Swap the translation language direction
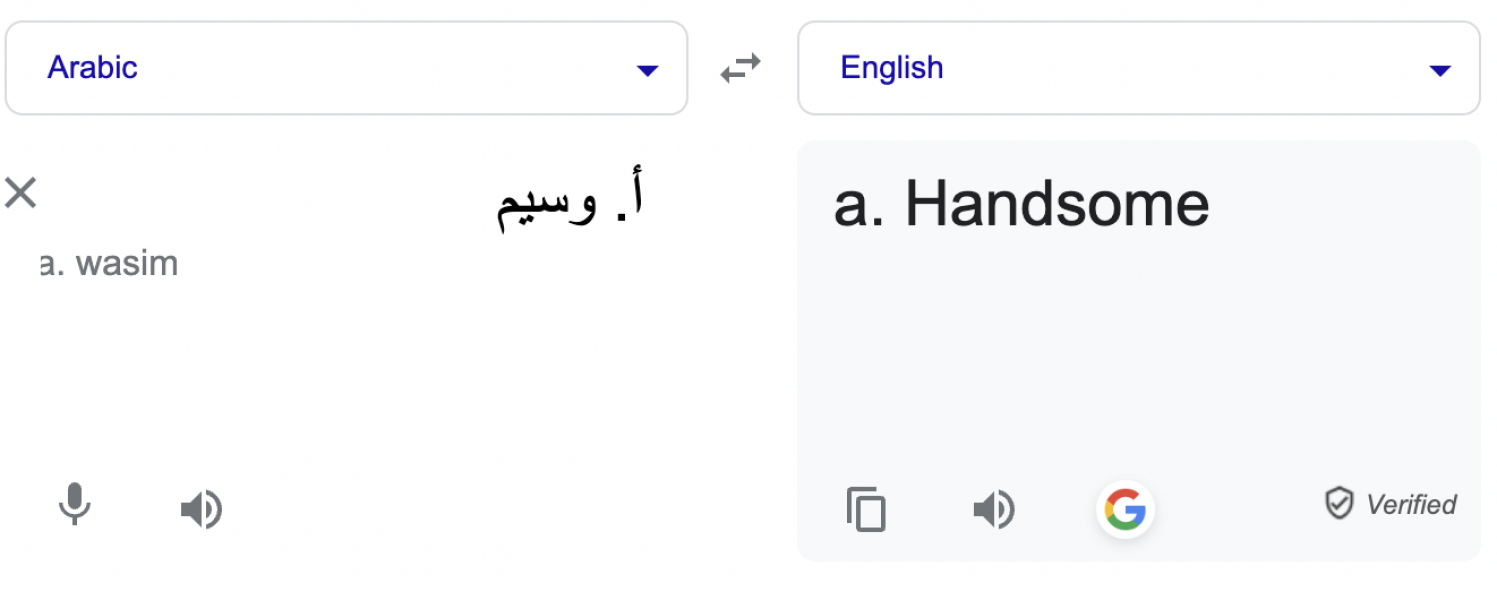 point(741,68)
